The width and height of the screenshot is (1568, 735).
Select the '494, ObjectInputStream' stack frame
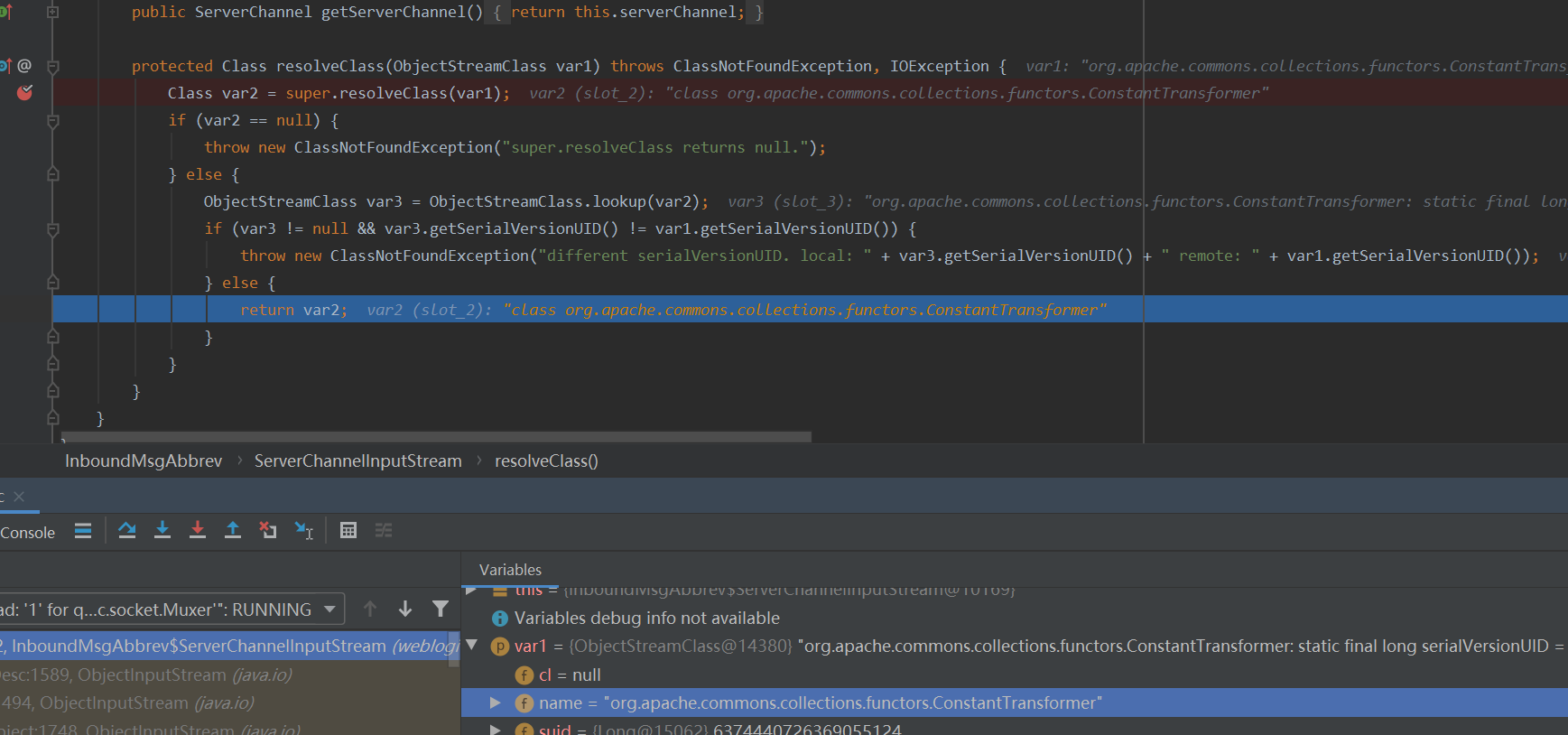click(229, 702)
